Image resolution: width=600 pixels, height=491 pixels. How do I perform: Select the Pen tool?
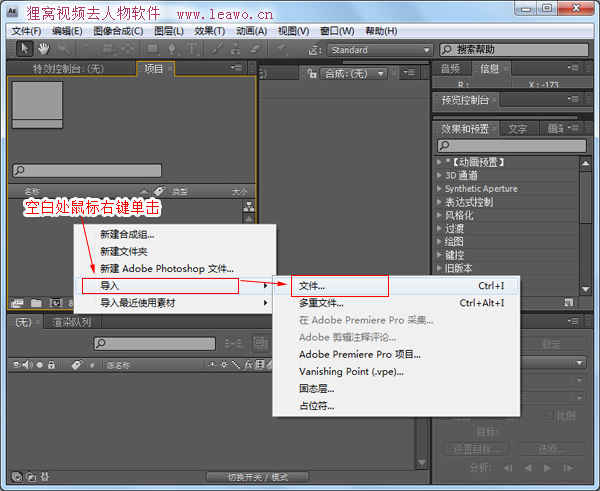tap(172, 49)
